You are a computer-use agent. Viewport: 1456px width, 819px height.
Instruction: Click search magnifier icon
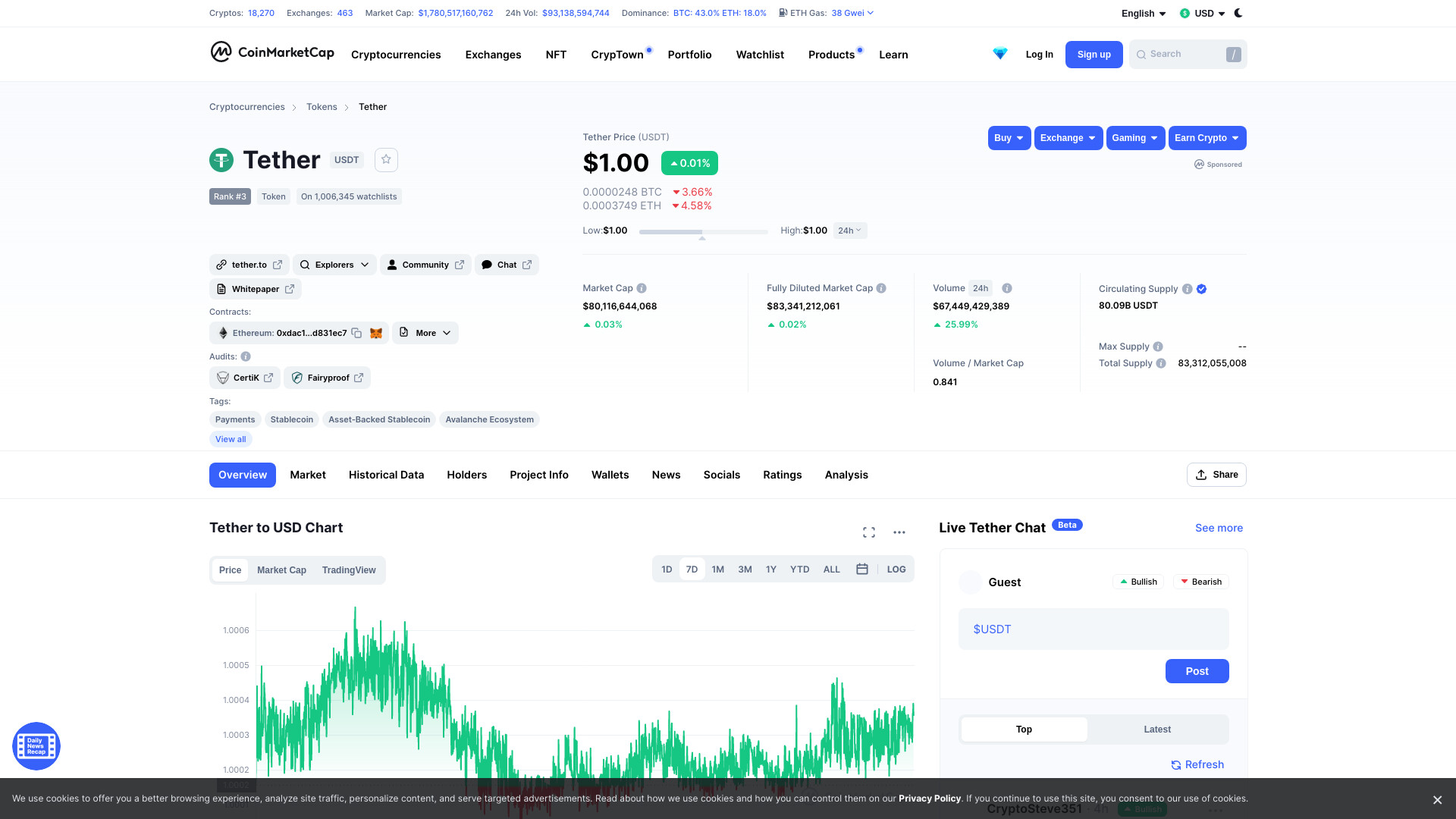point(1141,55)
